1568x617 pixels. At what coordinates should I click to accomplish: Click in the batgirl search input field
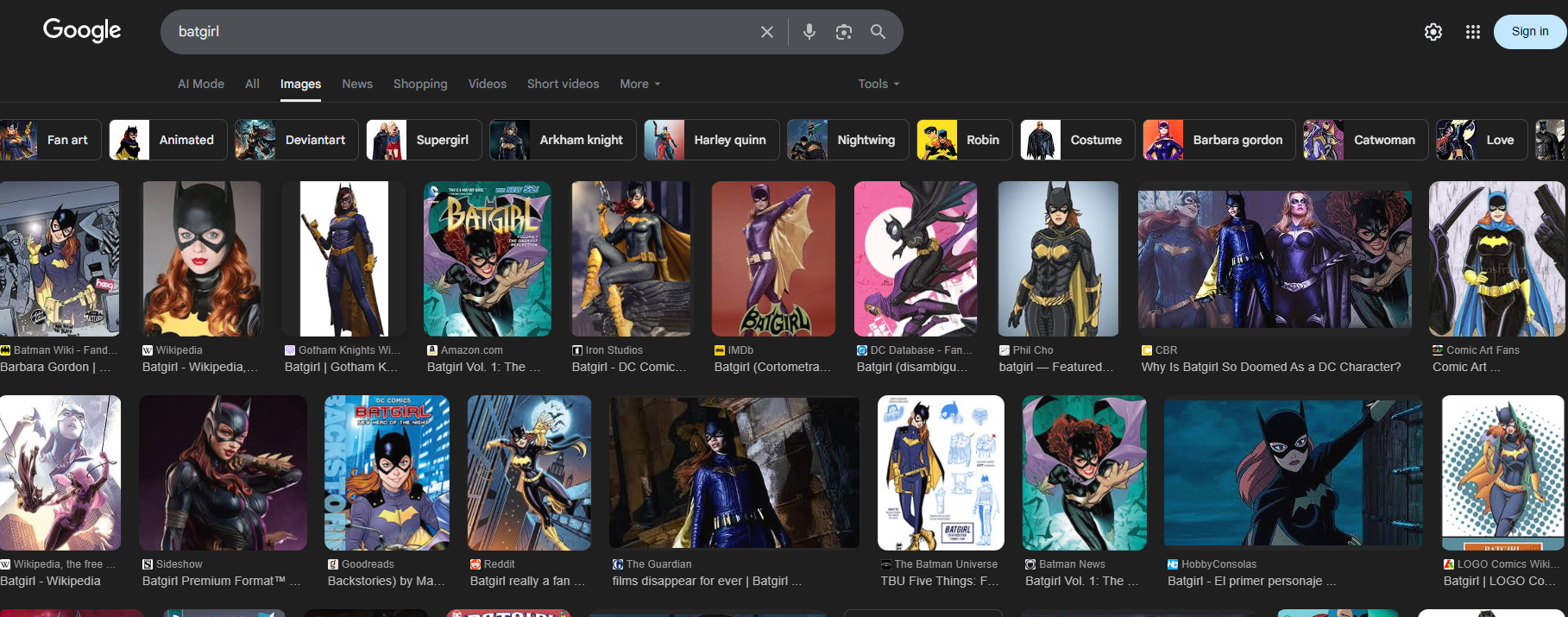tap(457, 32)
